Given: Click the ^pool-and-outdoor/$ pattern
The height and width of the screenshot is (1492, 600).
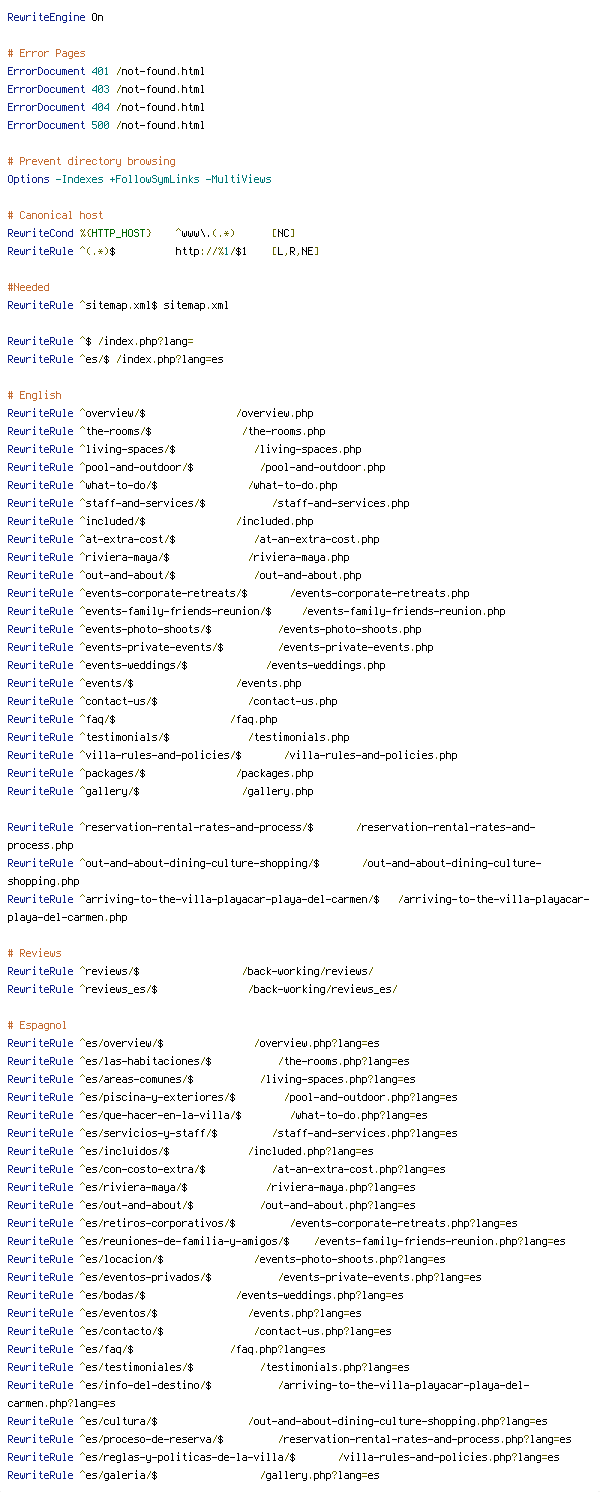Looking at the screenshot, I should tap(136, 467).
